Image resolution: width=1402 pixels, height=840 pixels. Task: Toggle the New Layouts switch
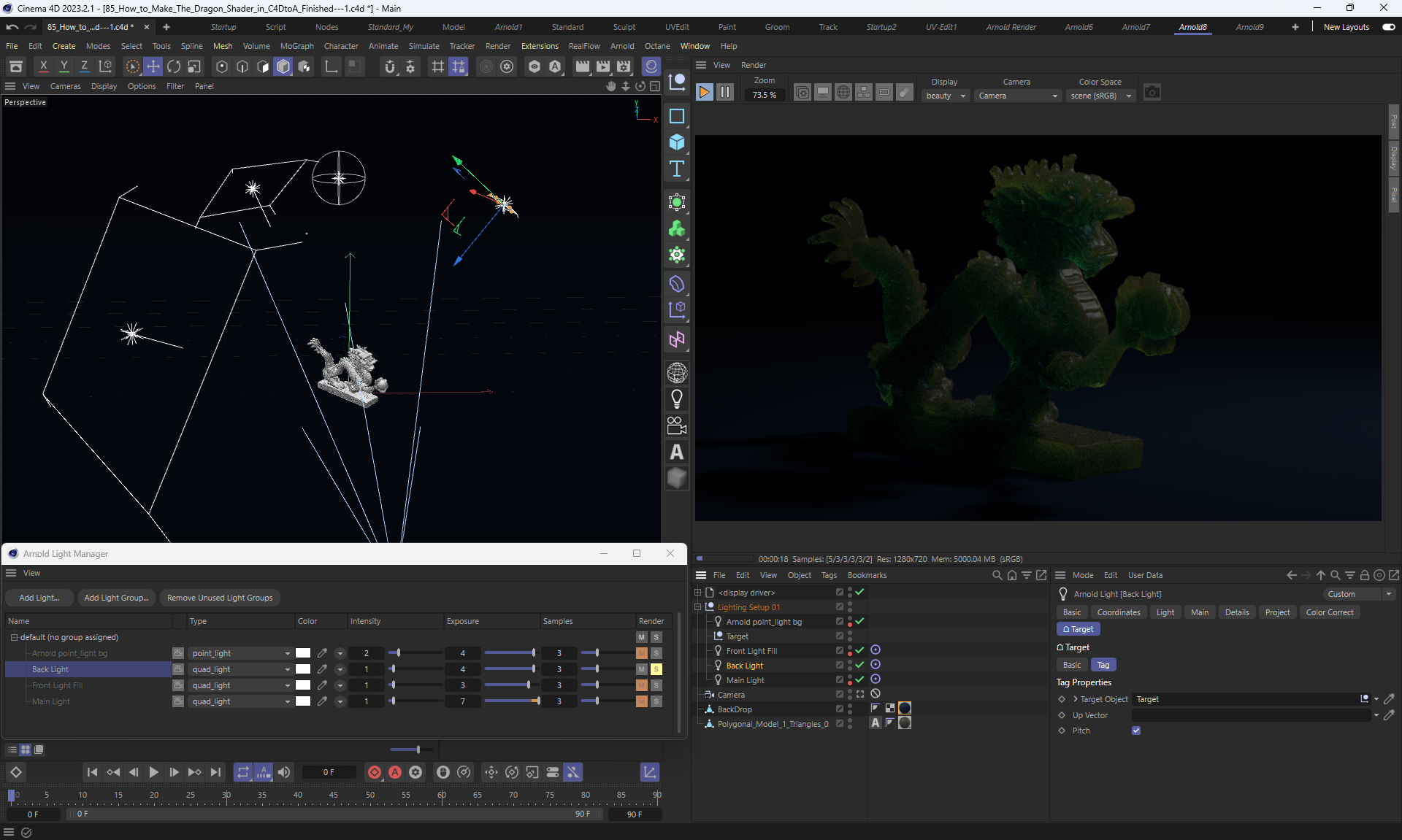coord(1388,27)
